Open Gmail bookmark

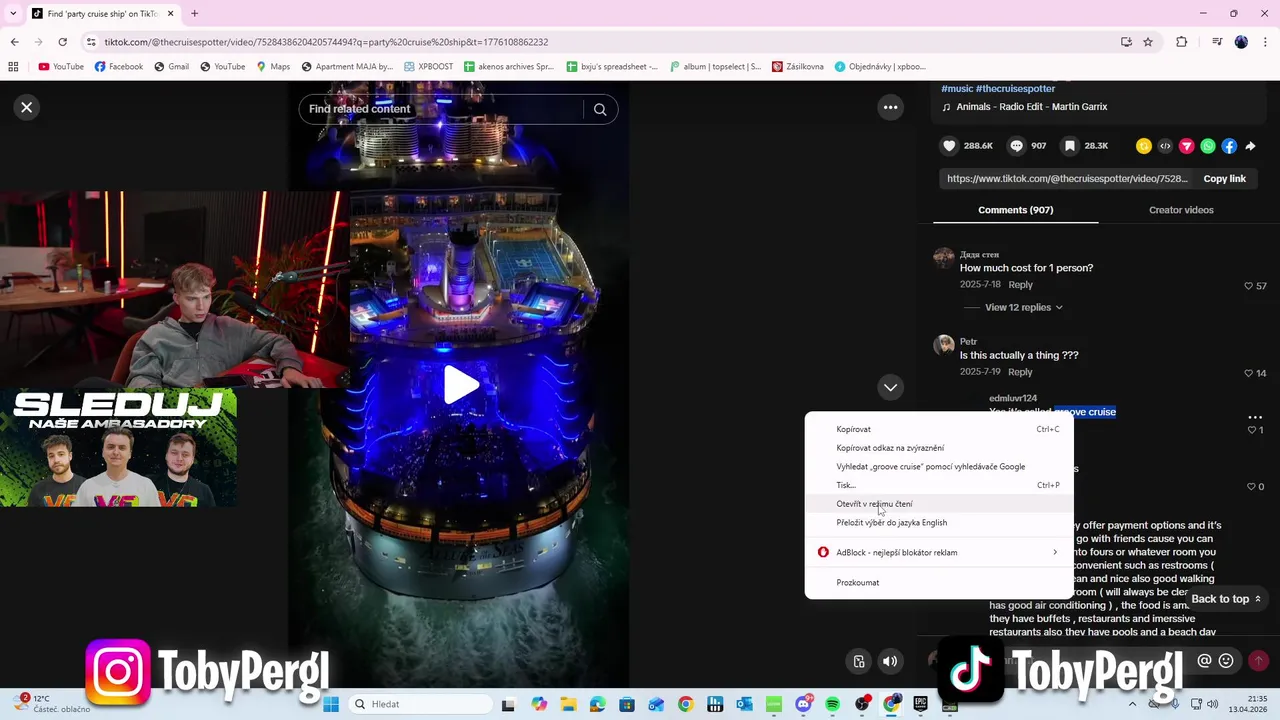click(172, 67)
